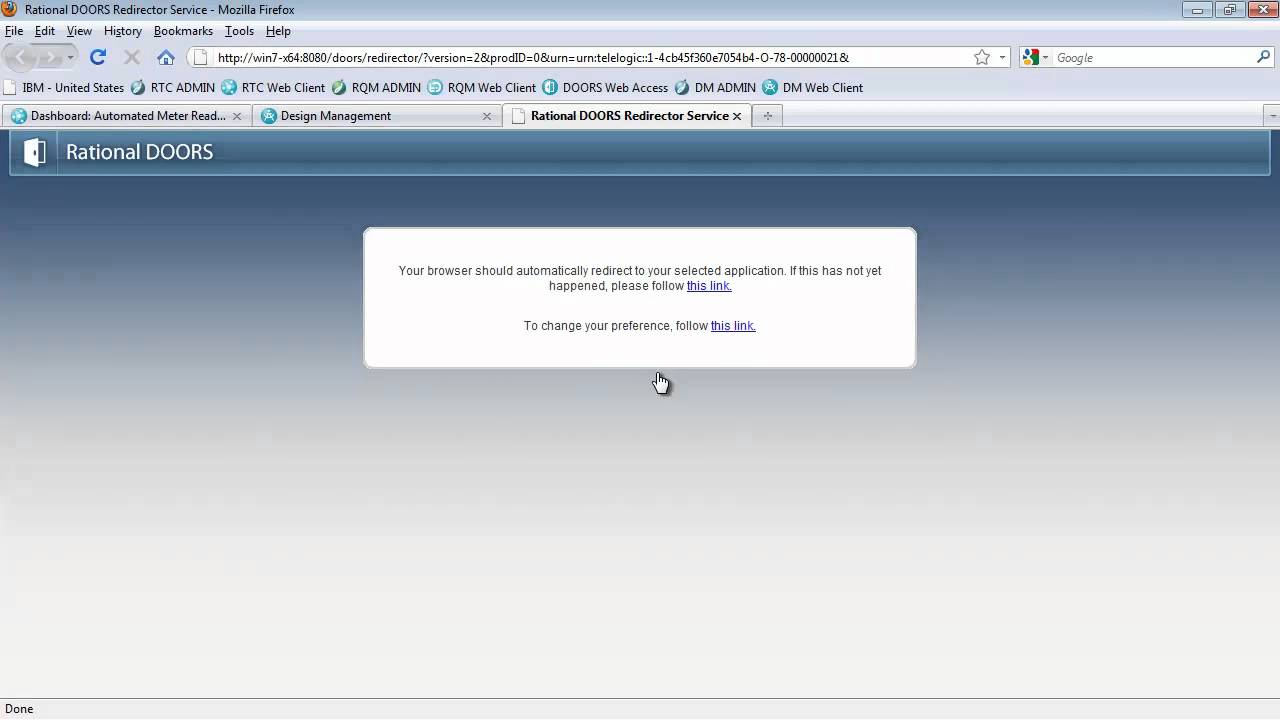1280x720 pixels.
Task: Open a new tab with plus button
Action: point(768,116)
